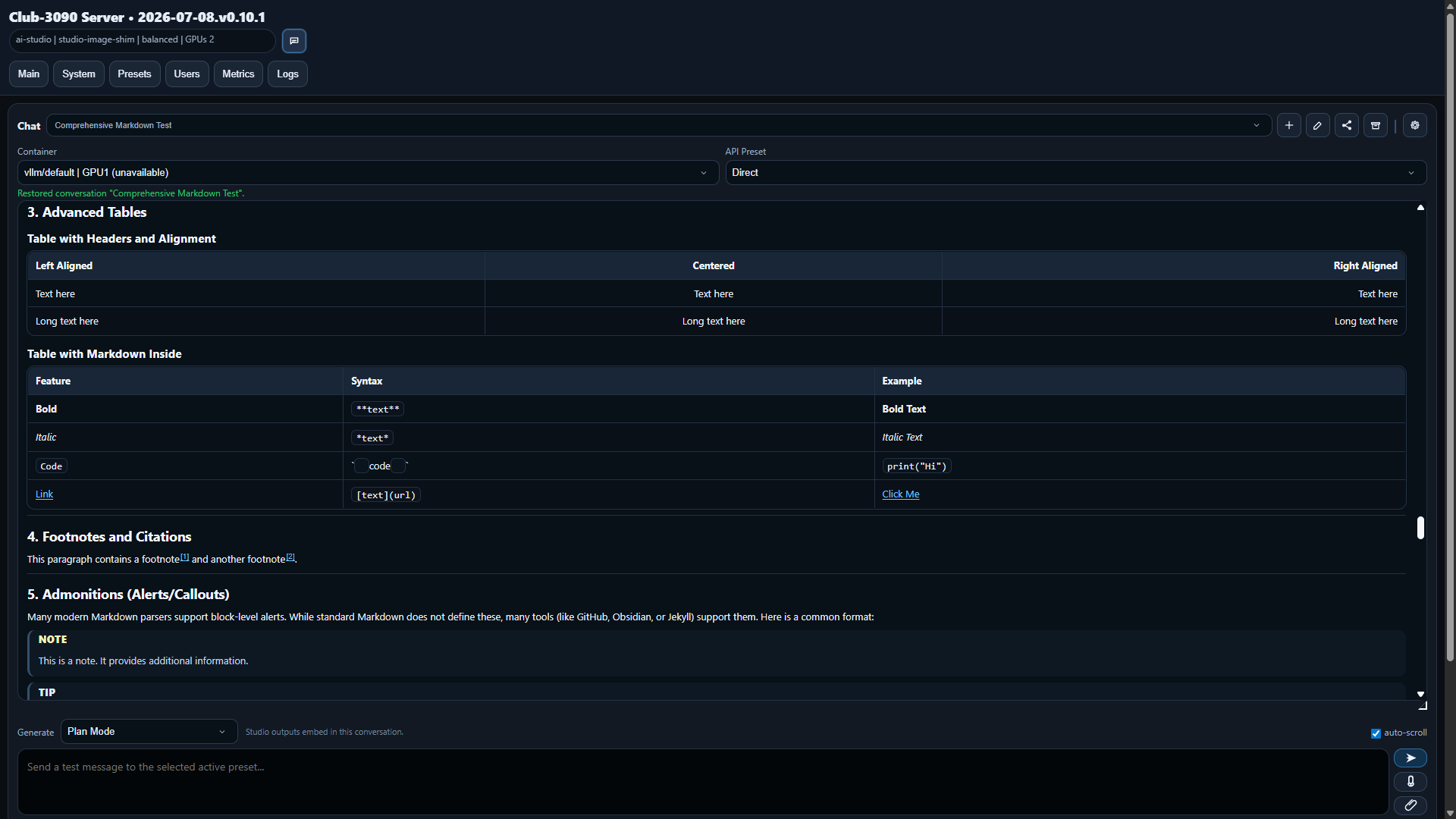Click the page vertical scrollbar thumb
Image resolution: width=1456 pixels, height=819 pixels.
(x=1450, y=337)
